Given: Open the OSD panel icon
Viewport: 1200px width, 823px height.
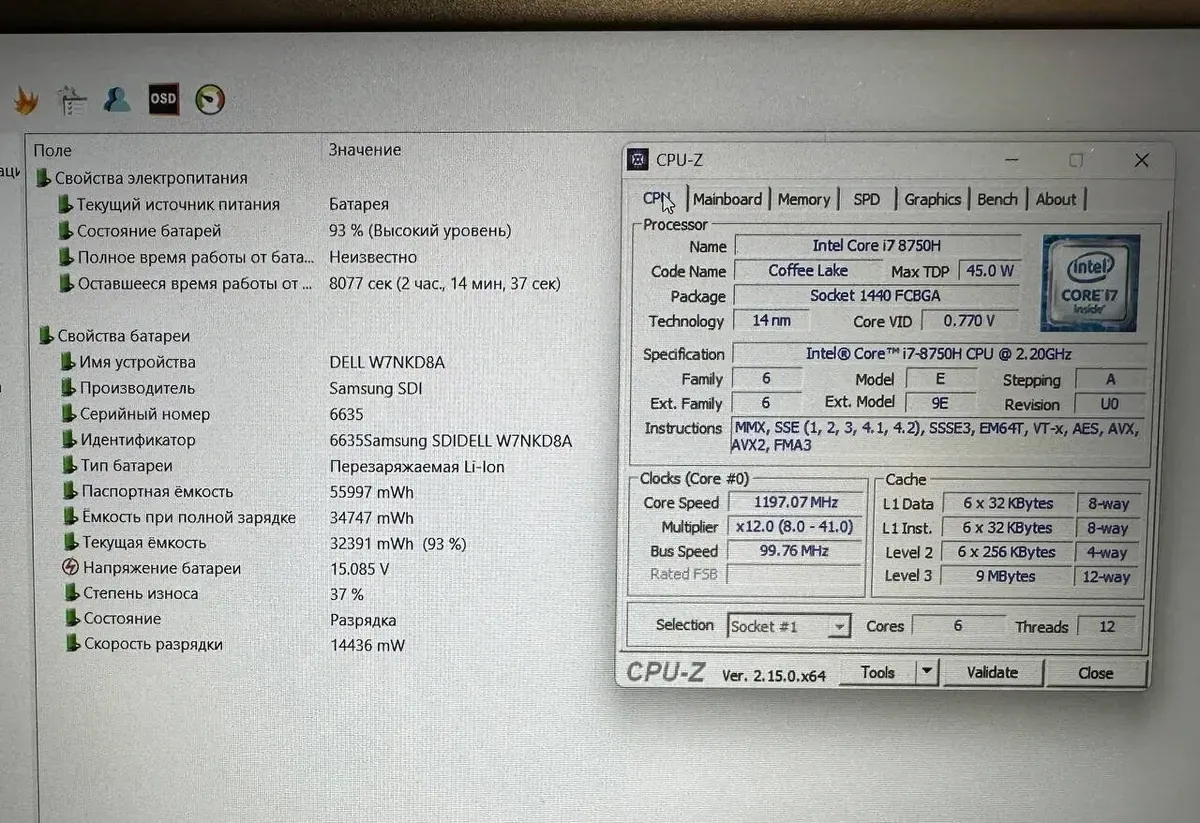Looking at the screenshot, I should pyautogui.click(x=163, y=99).
